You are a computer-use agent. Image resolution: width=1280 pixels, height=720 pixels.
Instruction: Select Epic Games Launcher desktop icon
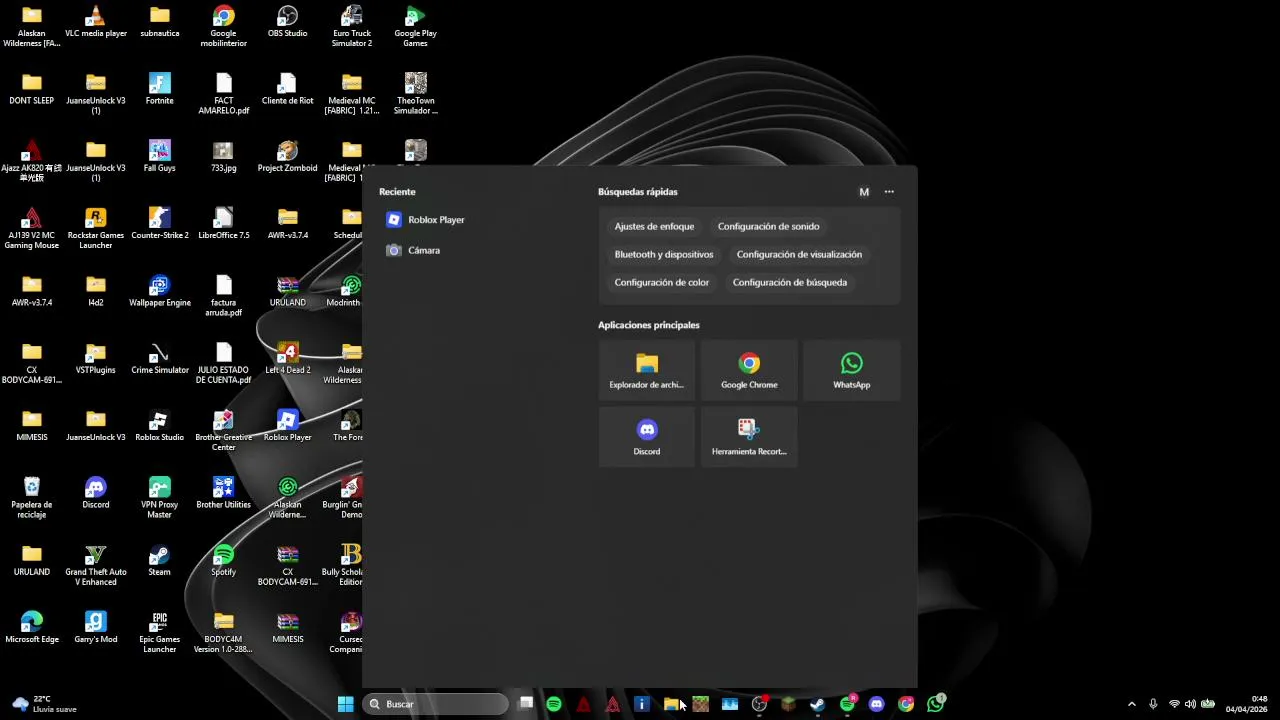coord(160,633)
